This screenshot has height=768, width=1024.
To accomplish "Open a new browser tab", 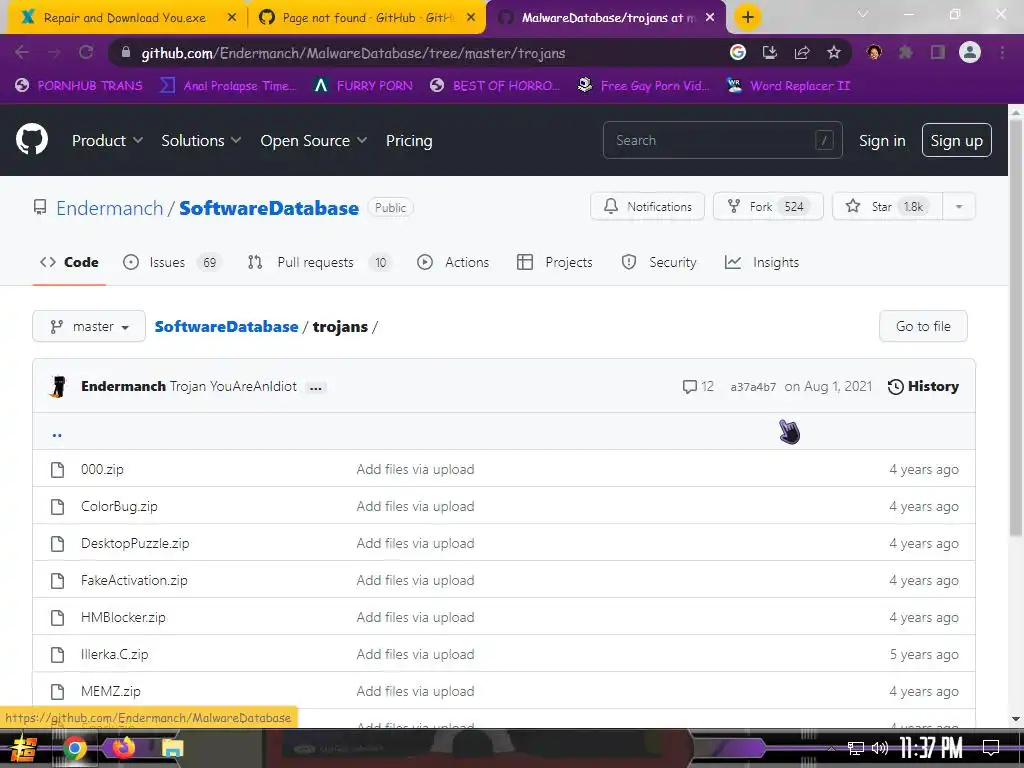I will [748, 17].
